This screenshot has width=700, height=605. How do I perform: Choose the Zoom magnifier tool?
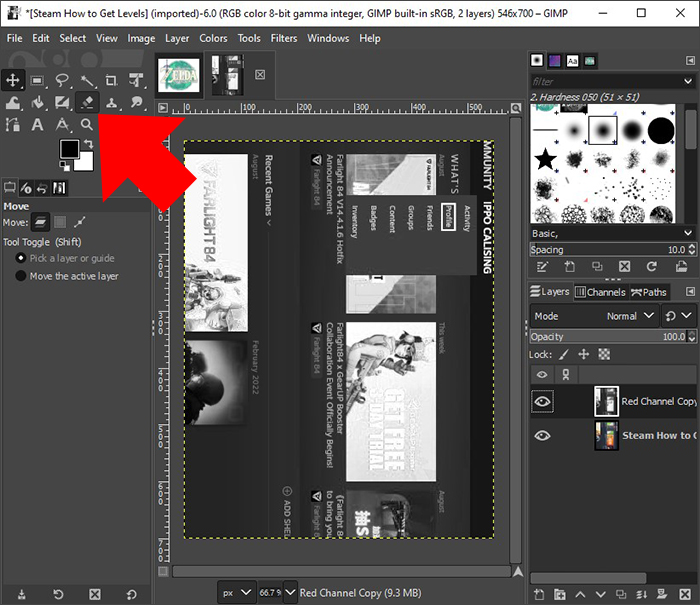pos(87,125)
